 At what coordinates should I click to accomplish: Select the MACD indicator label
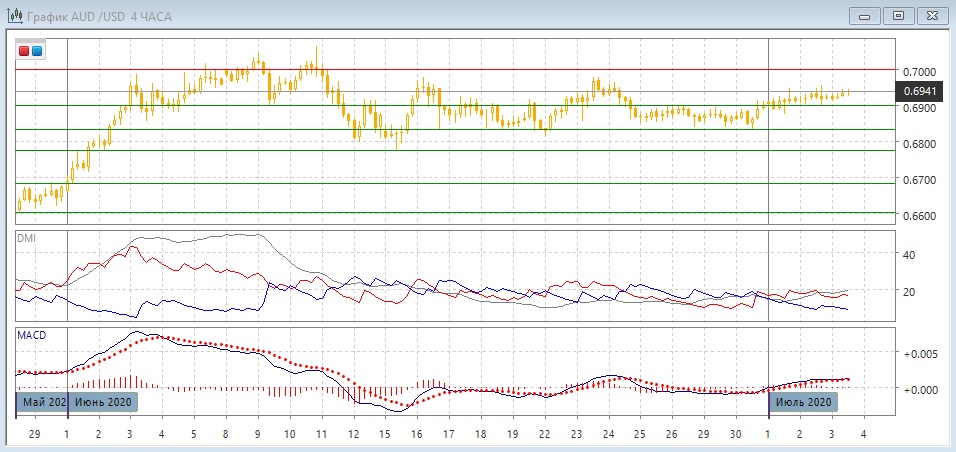point(31,334)
